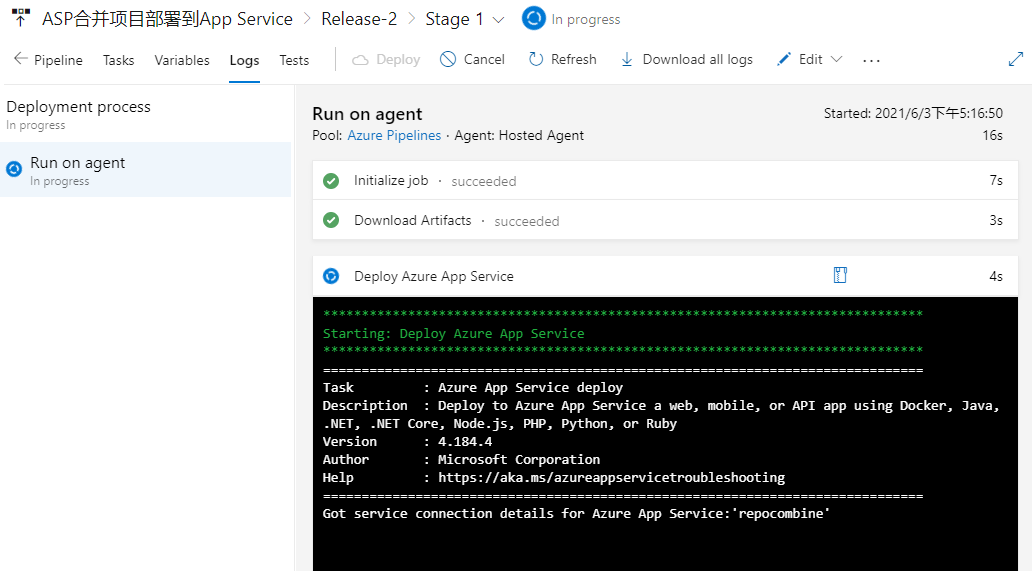The height and width of the screenshot is (571, 1032).
Task: Click the In progress status icon in header
Action: coord(534,18)
